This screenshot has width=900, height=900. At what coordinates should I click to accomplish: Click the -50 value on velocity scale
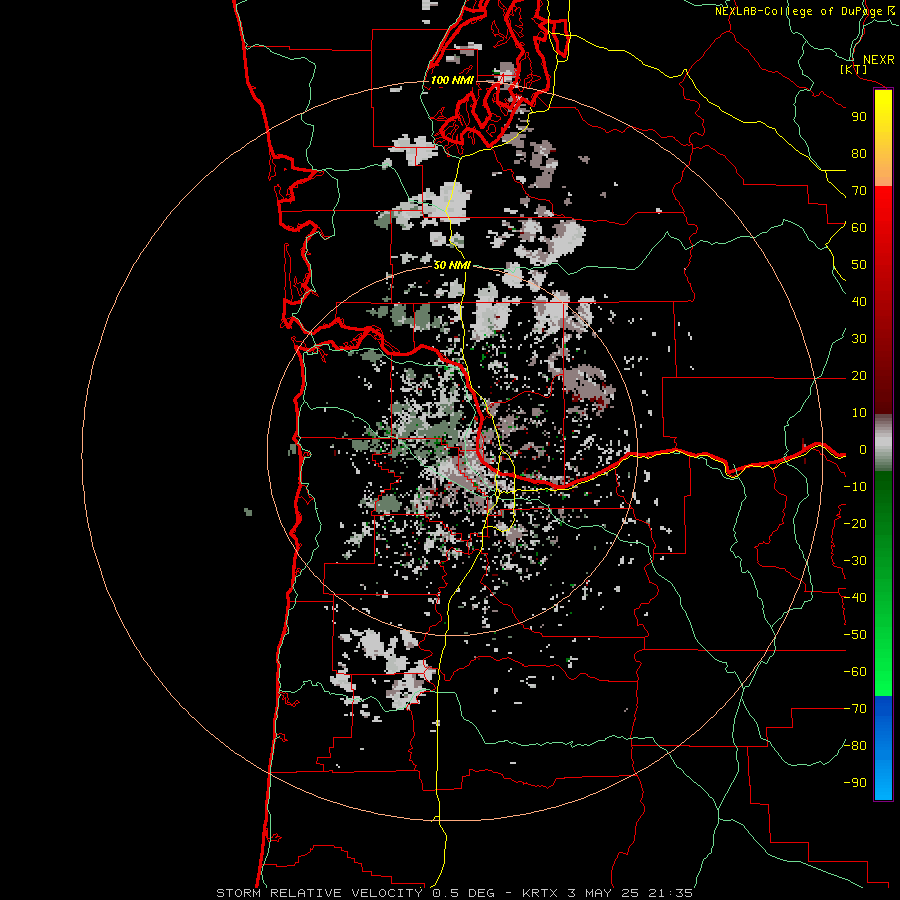(x=855, y=635)
